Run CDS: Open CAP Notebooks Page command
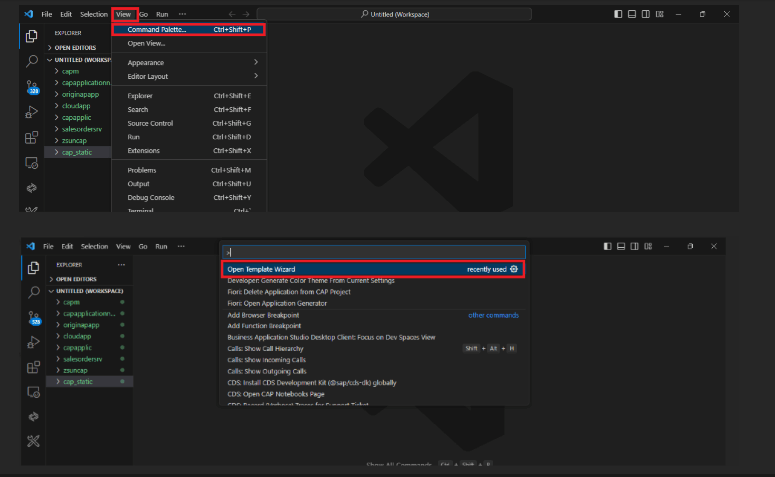This screenshot has height=477, width=775. pos(373,394)
